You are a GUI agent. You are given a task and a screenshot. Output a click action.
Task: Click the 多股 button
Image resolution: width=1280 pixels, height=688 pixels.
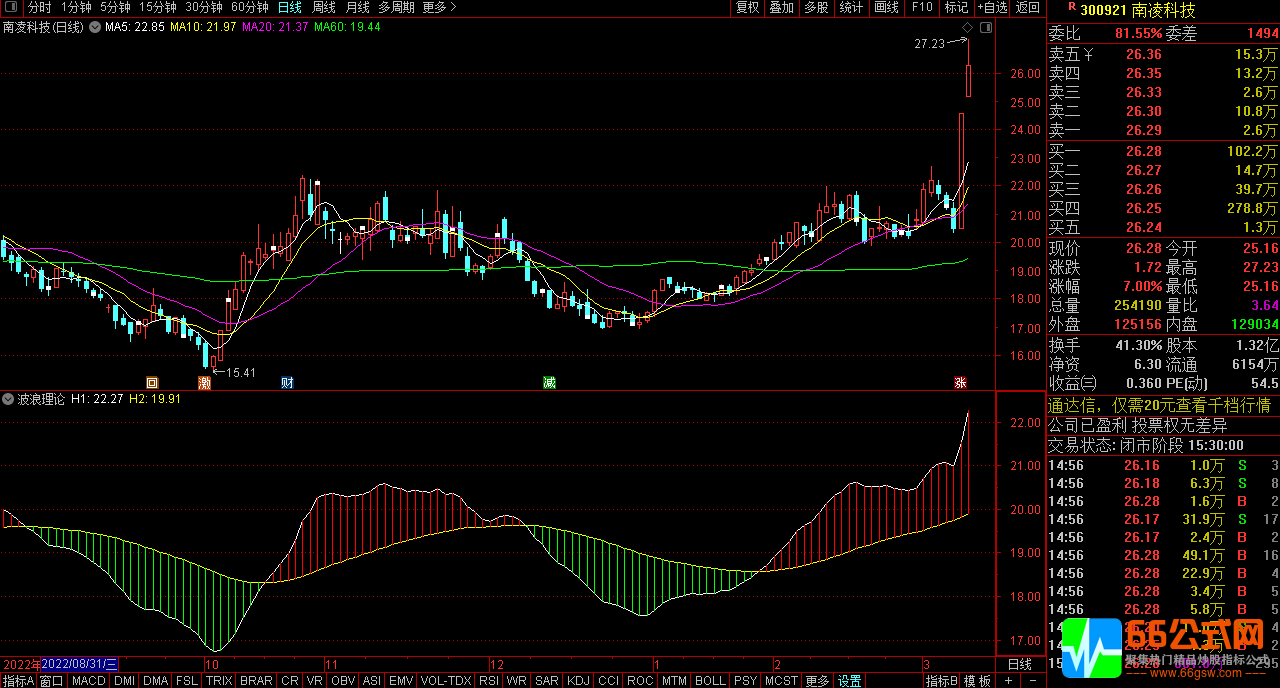816,7
